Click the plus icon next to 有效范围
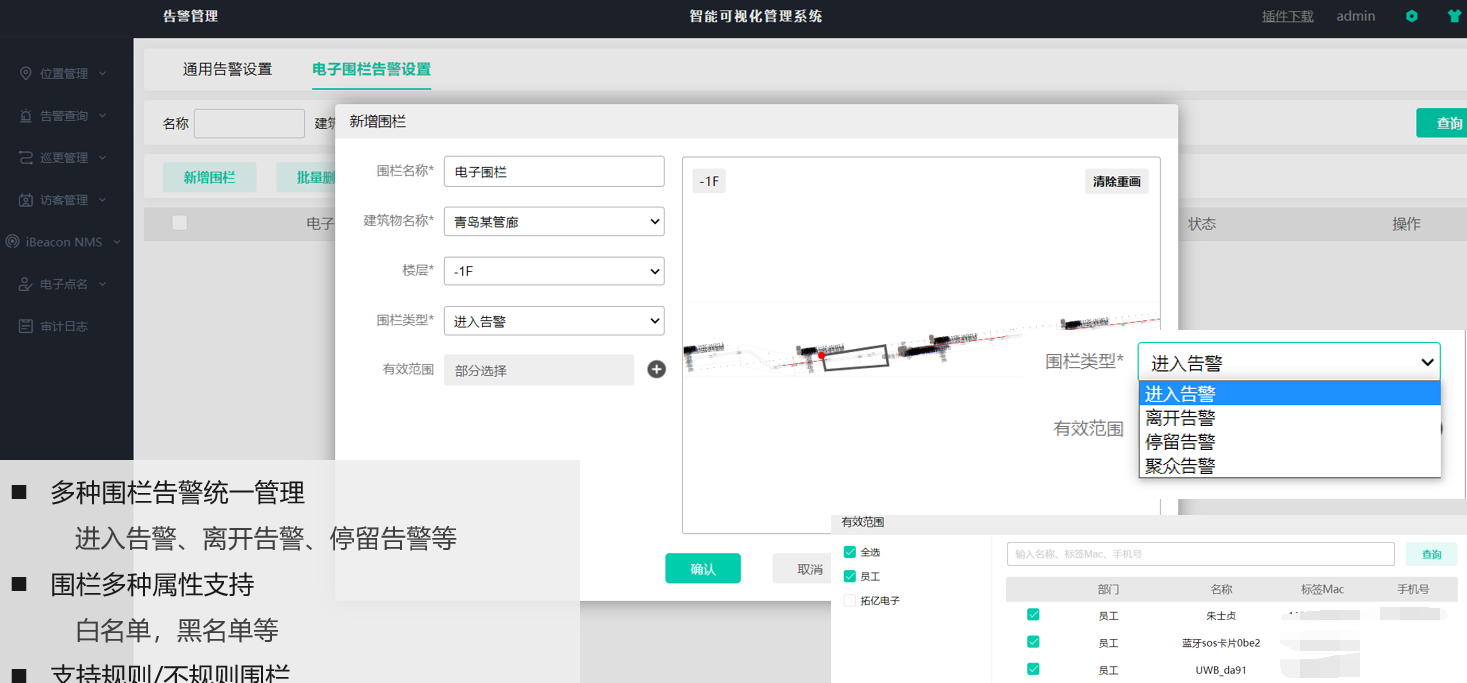1467x683 pixels. click(x=656, y=369)
